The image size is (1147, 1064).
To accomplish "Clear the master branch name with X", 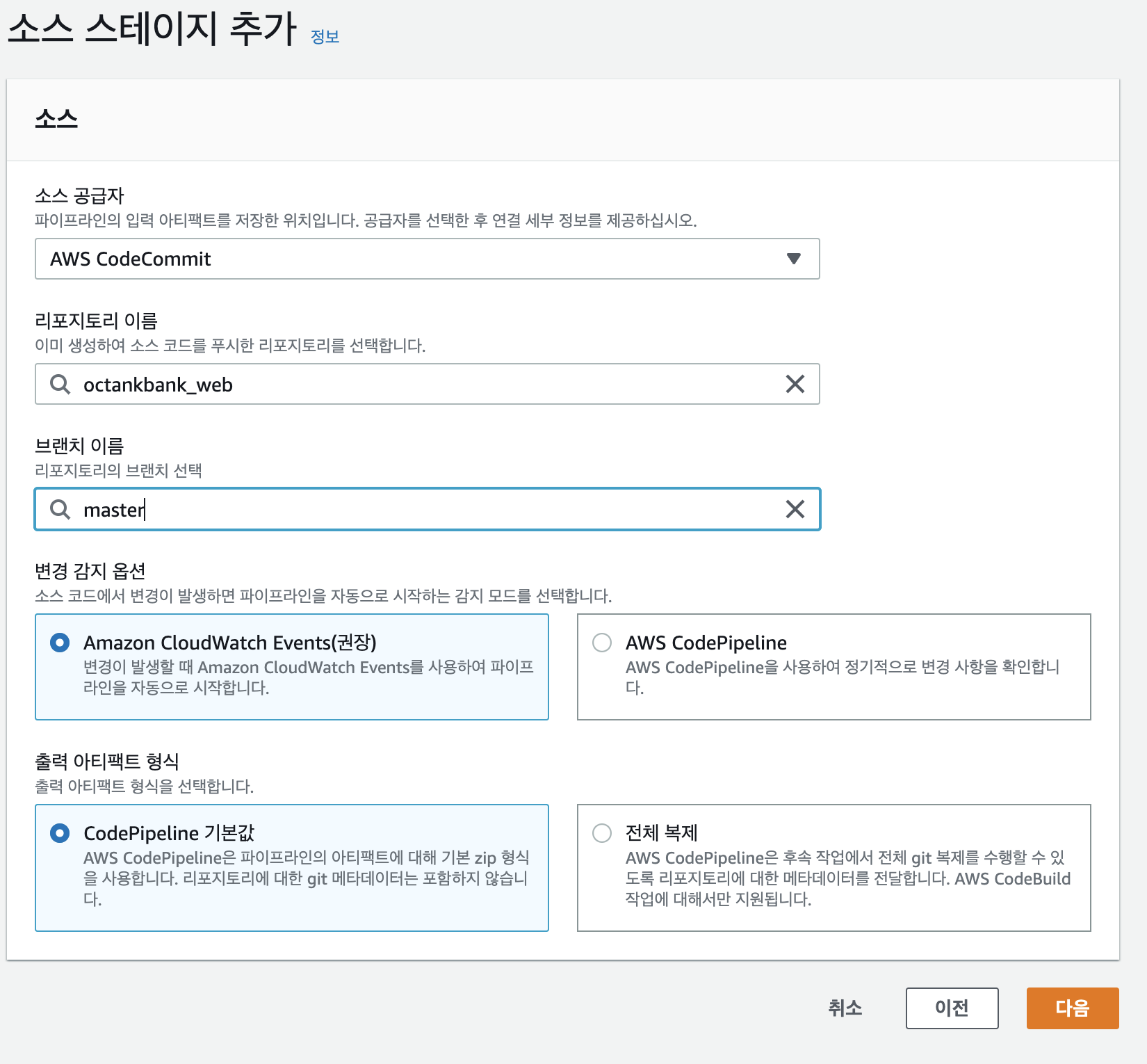I will pyautogui.click(x=795, y=509).
